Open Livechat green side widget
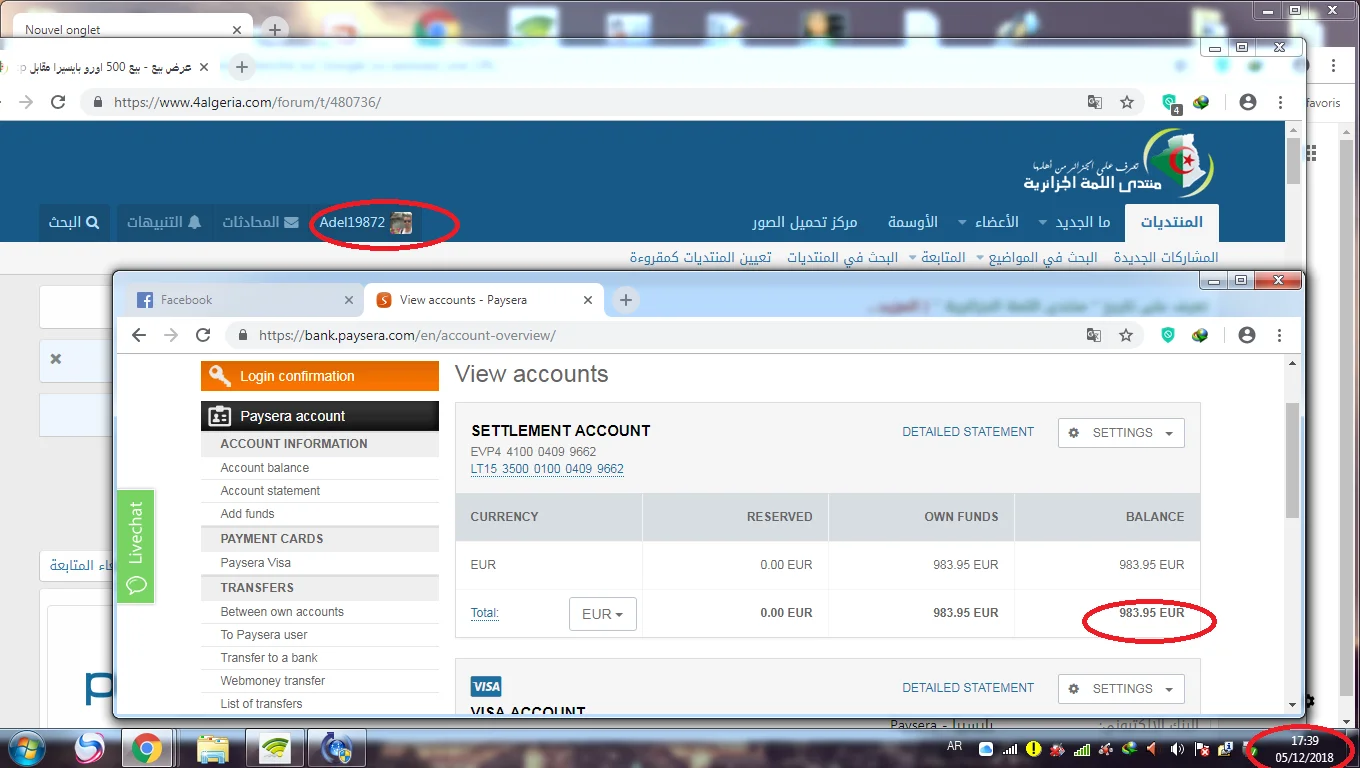Screen dimensions: 1360x768 [136, 546]
